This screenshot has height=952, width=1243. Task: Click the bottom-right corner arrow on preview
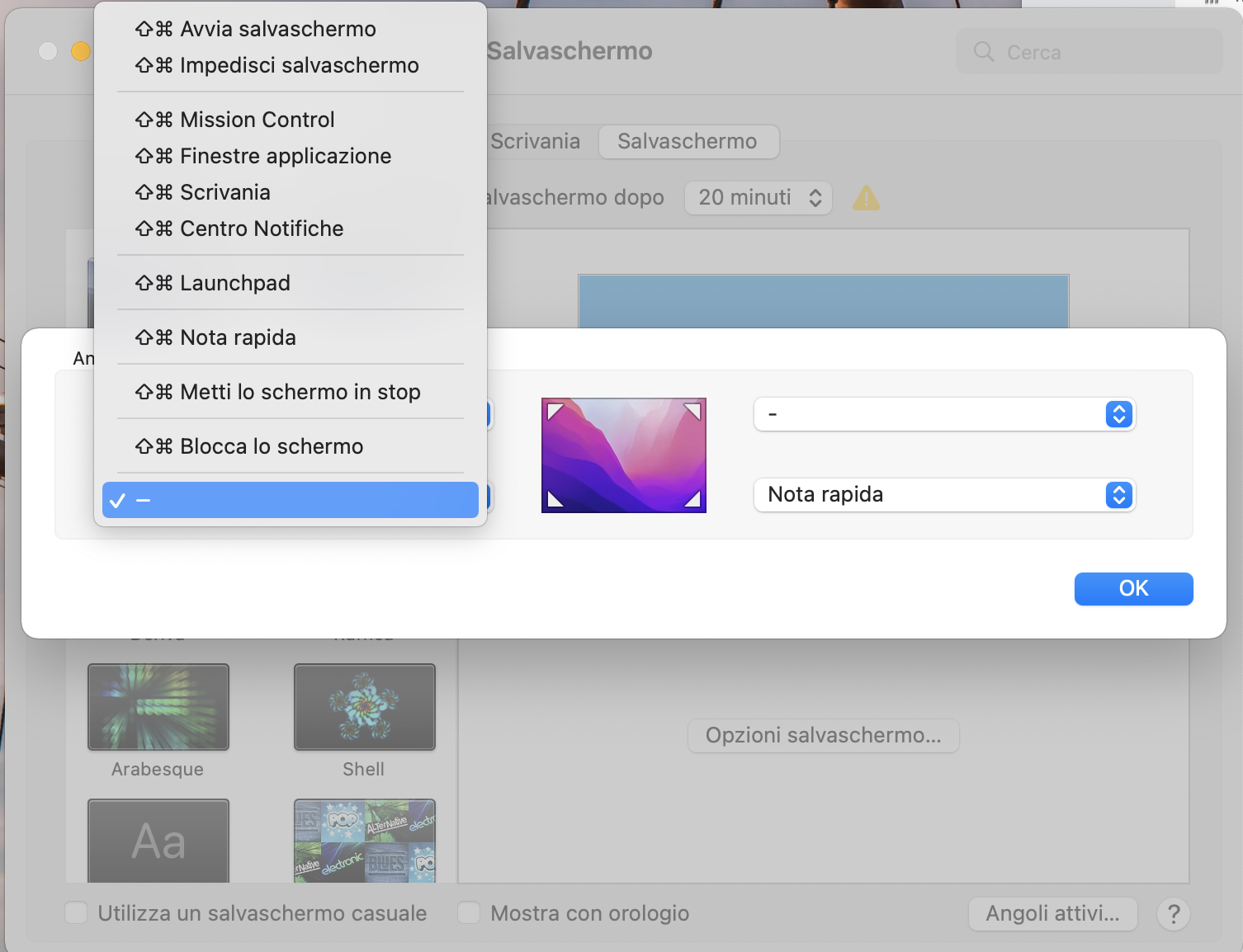tap(692, 499)
